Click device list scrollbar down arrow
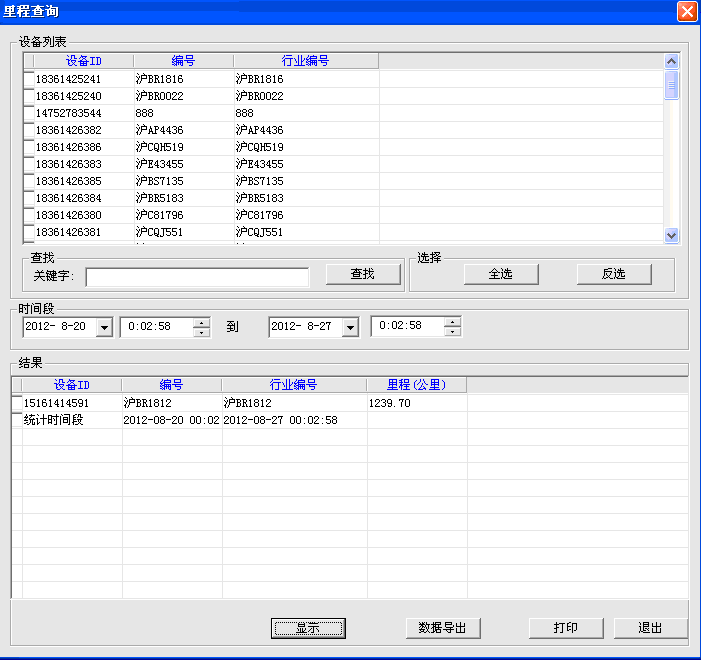 (671, 235)
